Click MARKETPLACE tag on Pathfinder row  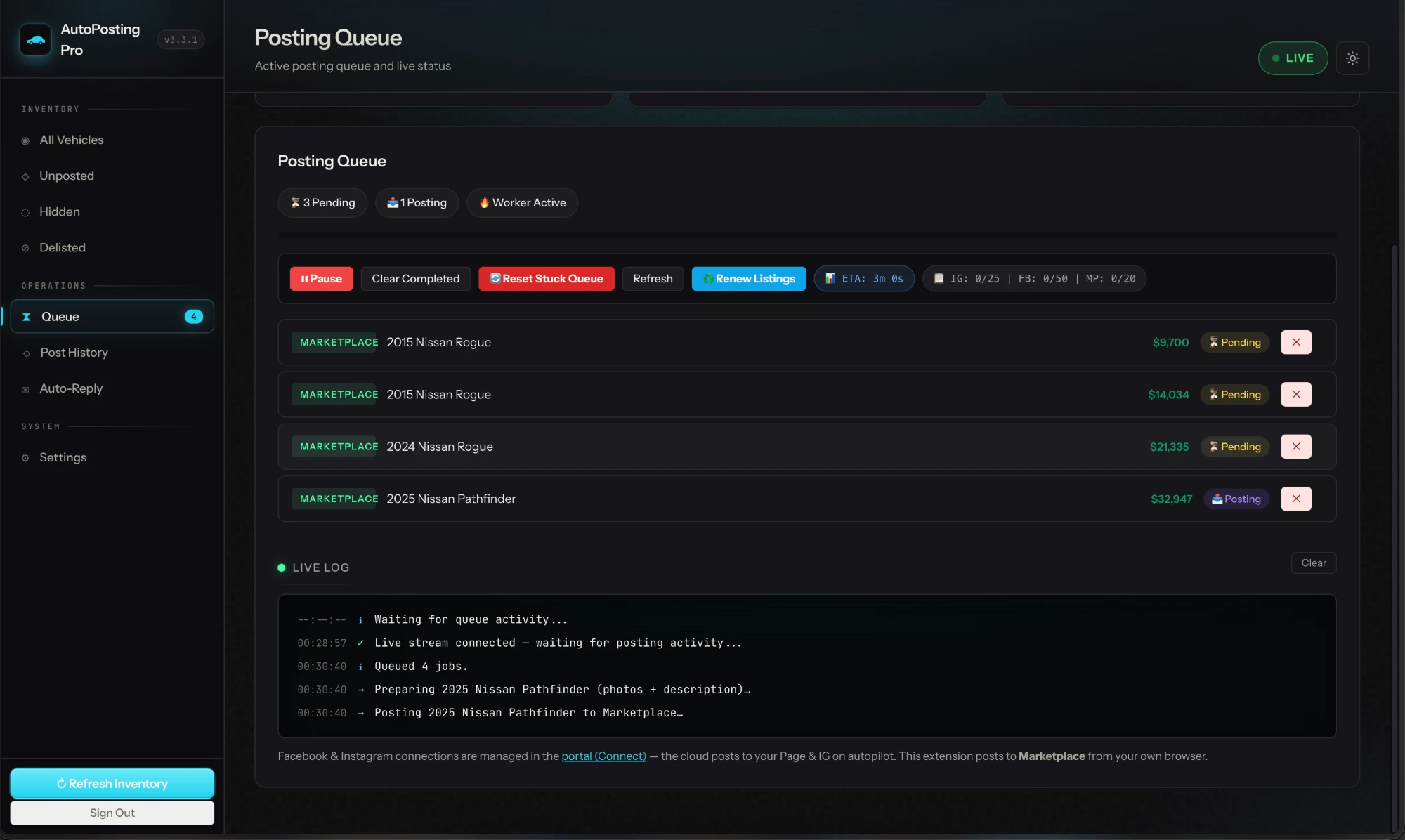click(335, 499)
